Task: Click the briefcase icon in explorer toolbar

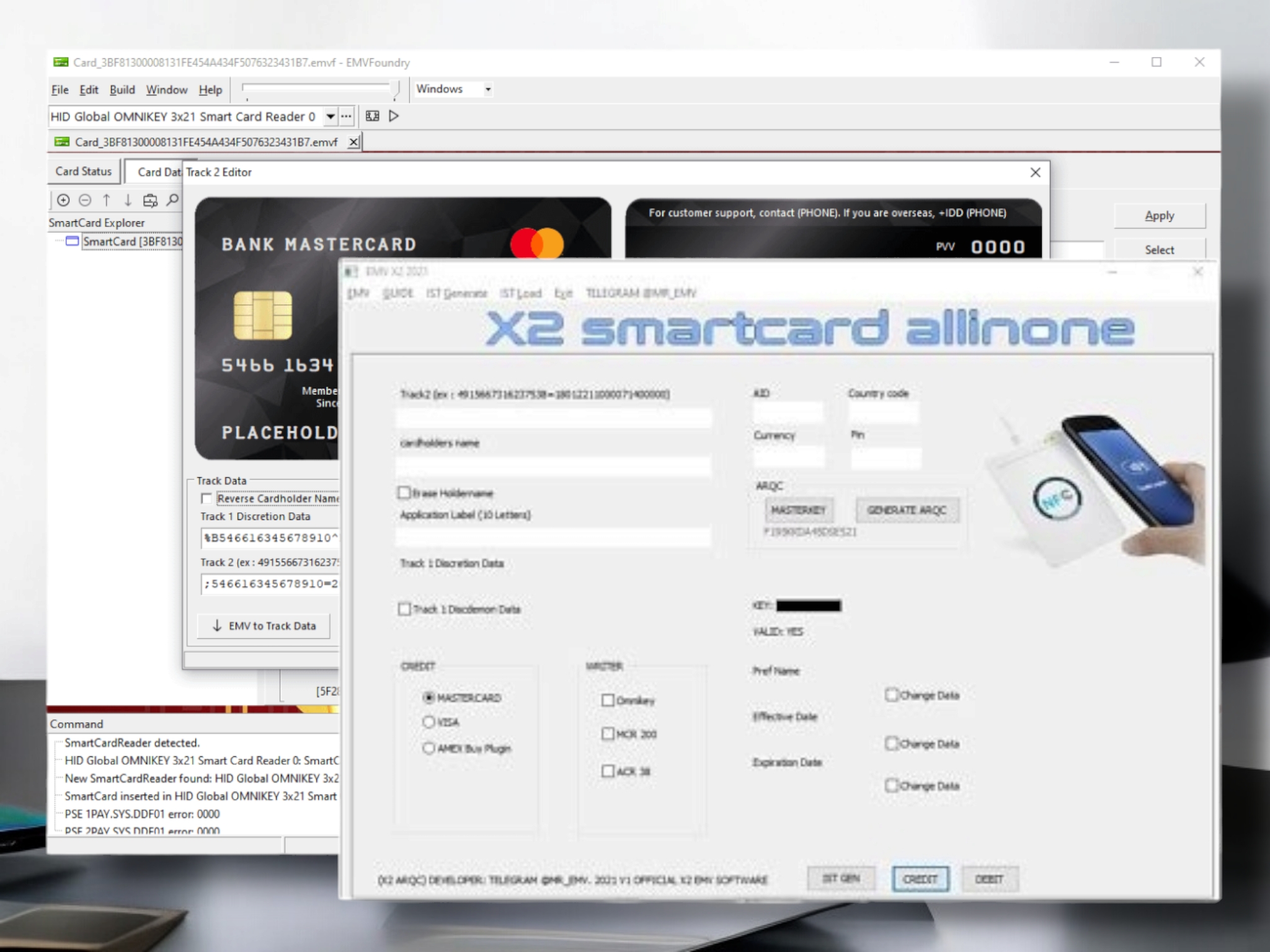Action: pyautogui.click(x=150, y=200)
